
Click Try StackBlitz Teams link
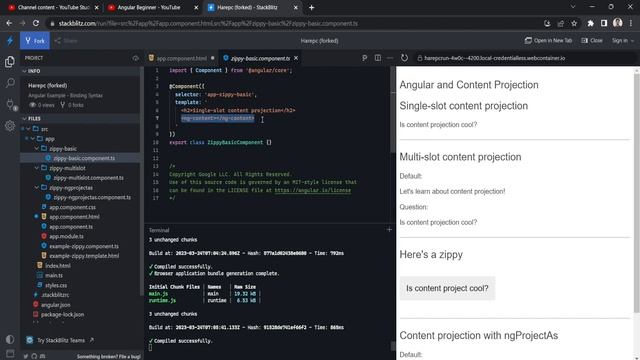click(60, 340)
